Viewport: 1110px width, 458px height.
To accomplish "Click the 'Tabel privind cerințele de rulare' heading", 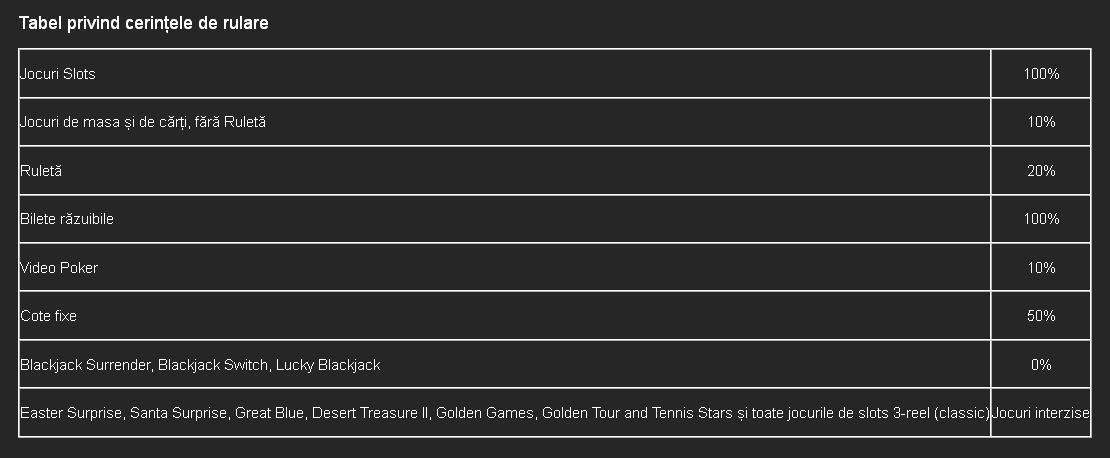I will click(x=144, y=23).
